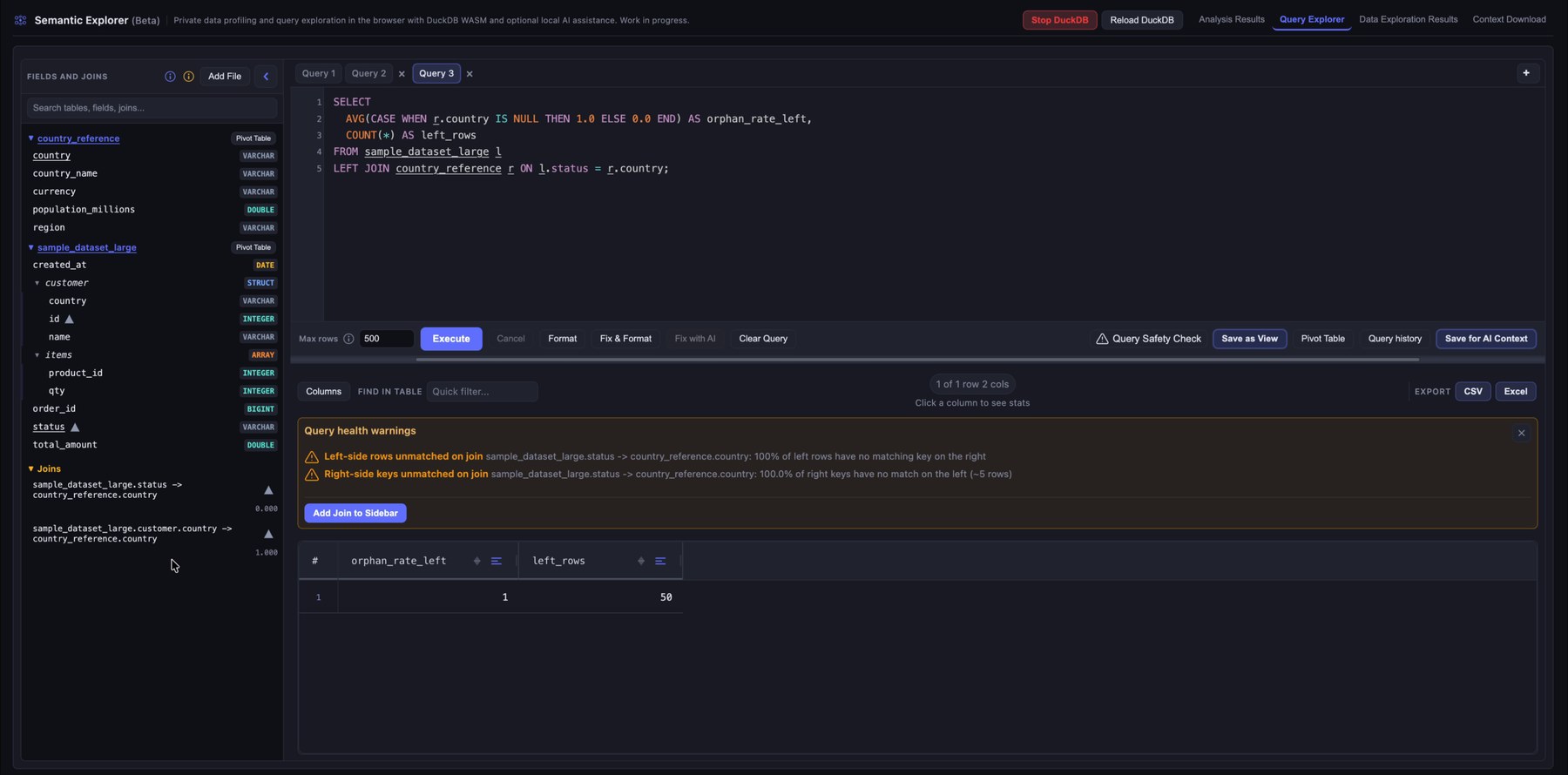The height and width of the screenshot is (775, 1568).
Task: Click Save for AI Context button
Action: coord(1486,339)
